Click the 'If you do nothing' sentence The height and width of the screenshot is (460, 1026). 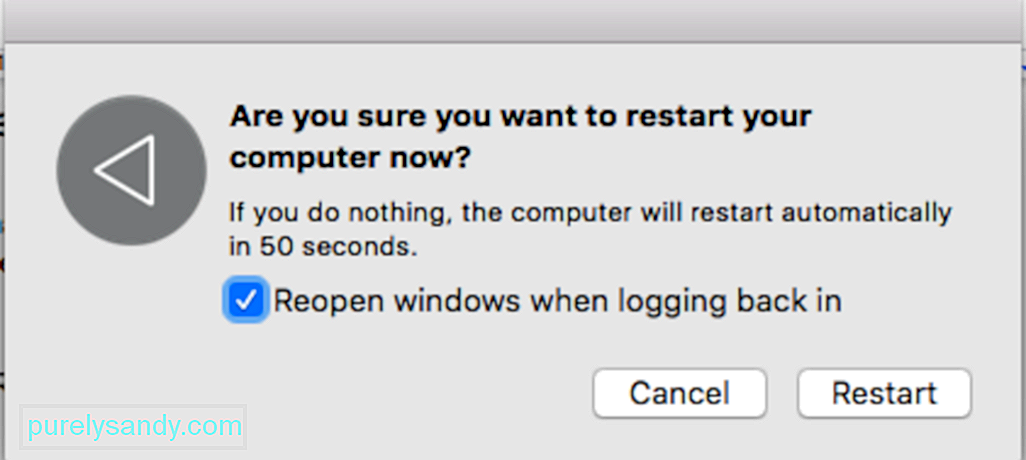coord(590,230)
